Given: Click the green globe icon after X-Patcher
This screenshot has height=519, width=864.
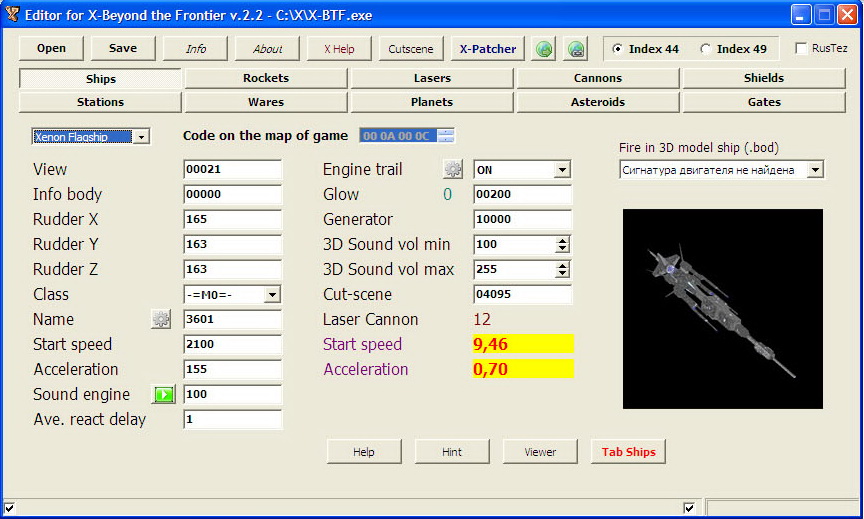Looking at the screenshot, I should (543, 49).
